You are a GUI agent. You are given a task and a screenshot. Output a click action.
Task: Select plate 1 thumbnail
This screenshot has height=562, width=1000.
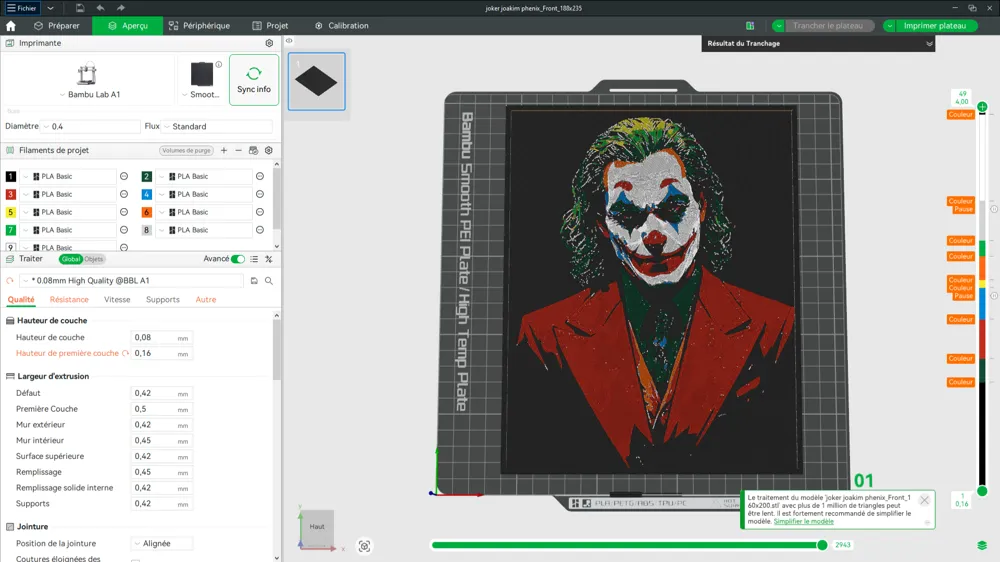tap(316, 82)
